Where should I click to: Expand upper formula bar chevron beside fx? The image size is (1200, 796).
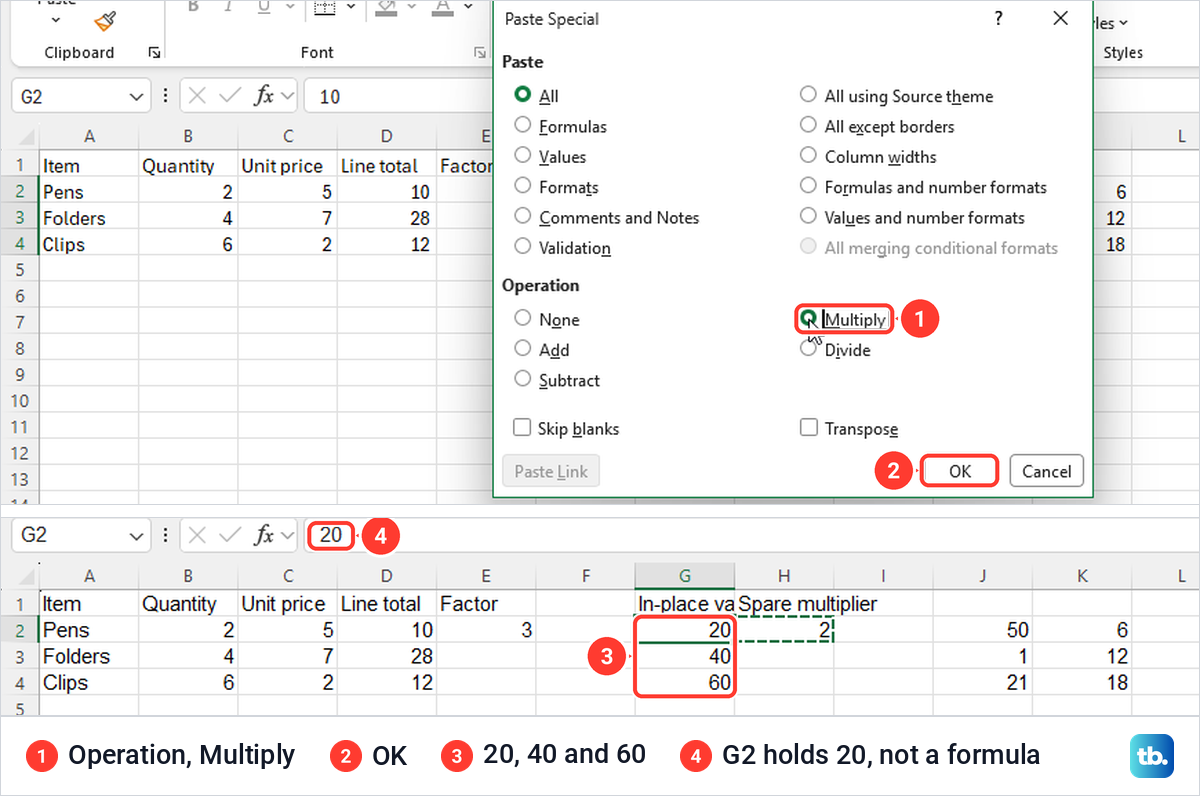pos(288,96)
